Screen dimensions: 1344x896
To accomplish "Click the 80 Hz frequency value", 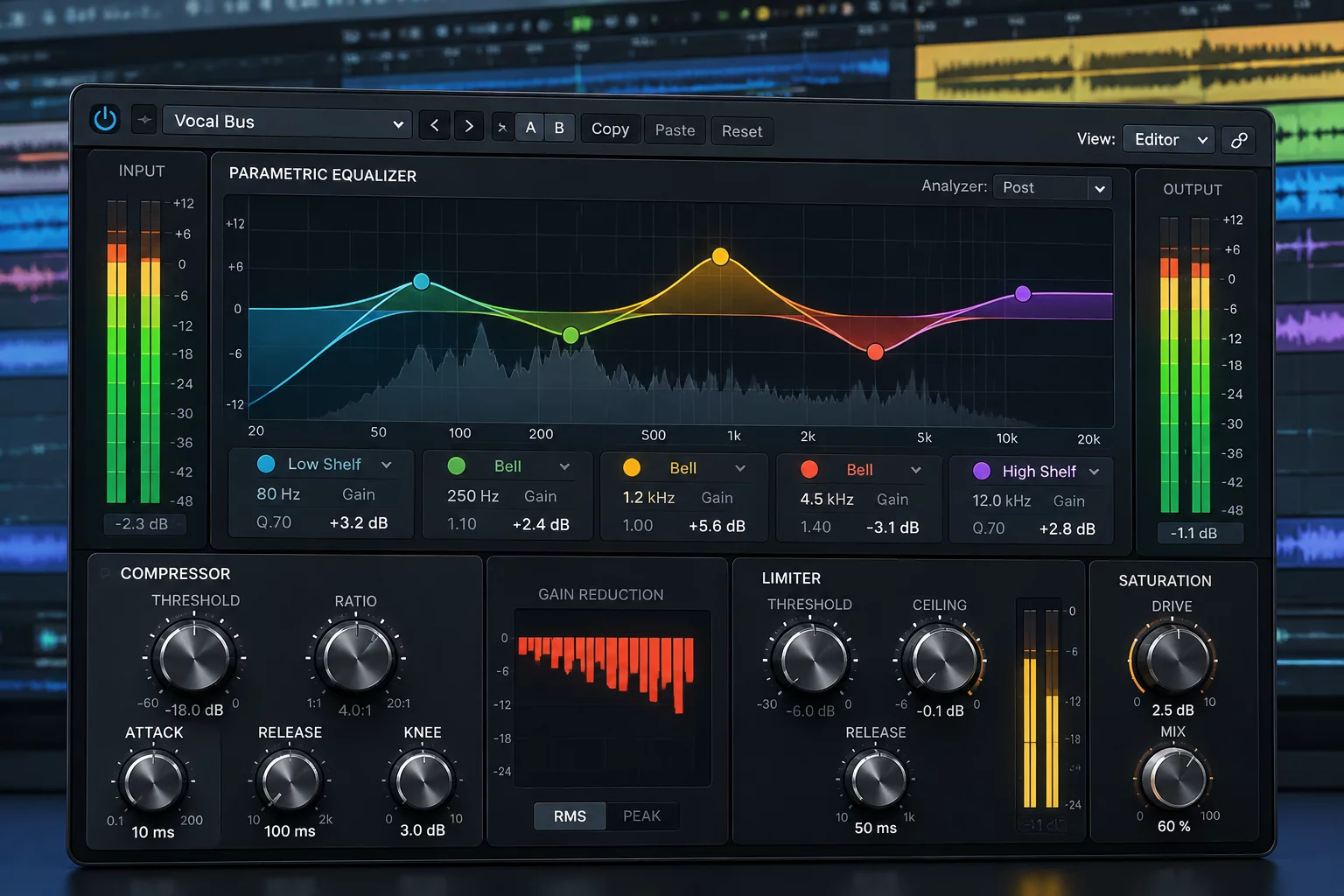I will (x=278, y=494).
